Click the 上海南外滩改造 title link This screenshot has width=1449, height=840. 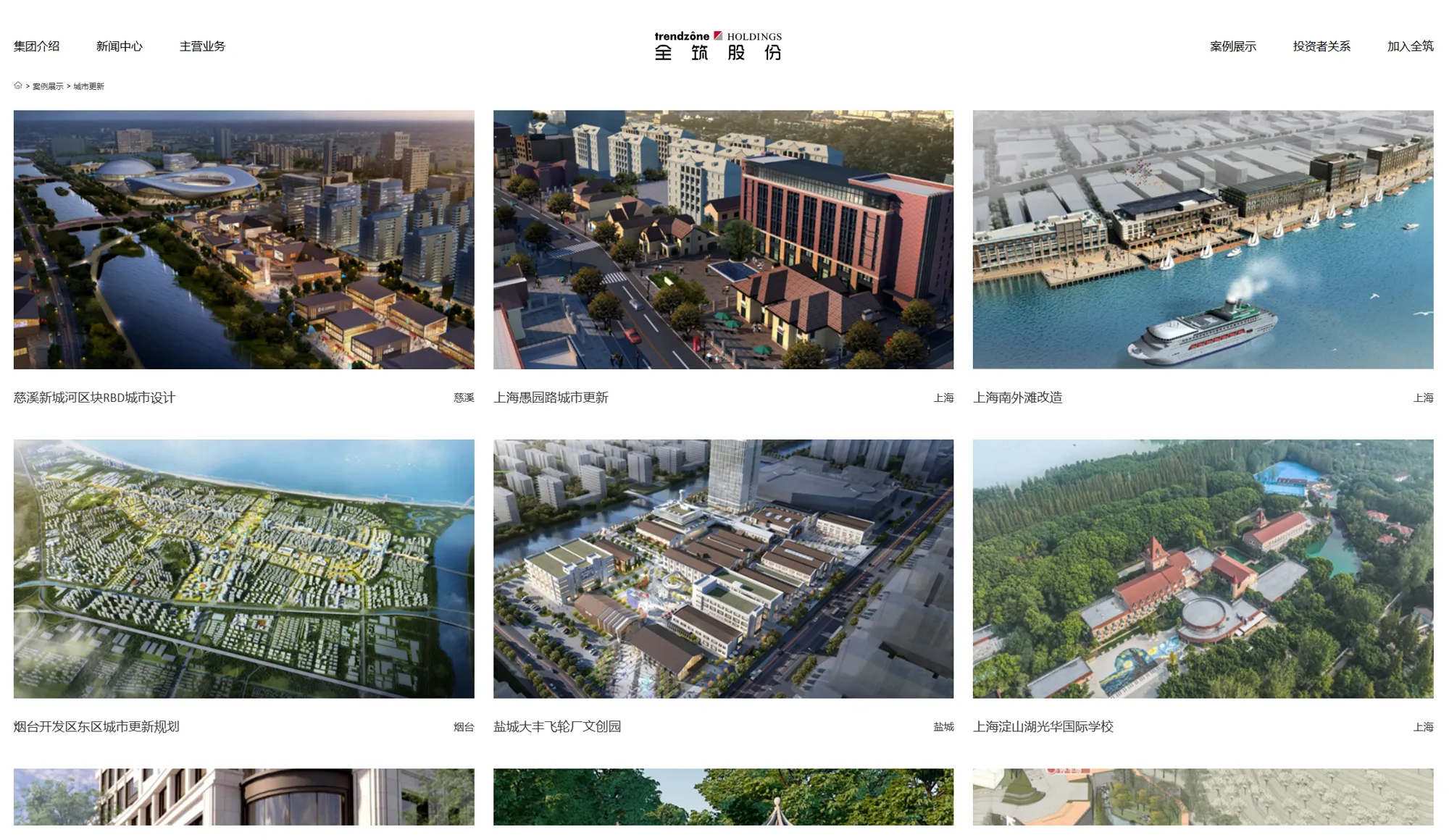tap(1018, 398)
